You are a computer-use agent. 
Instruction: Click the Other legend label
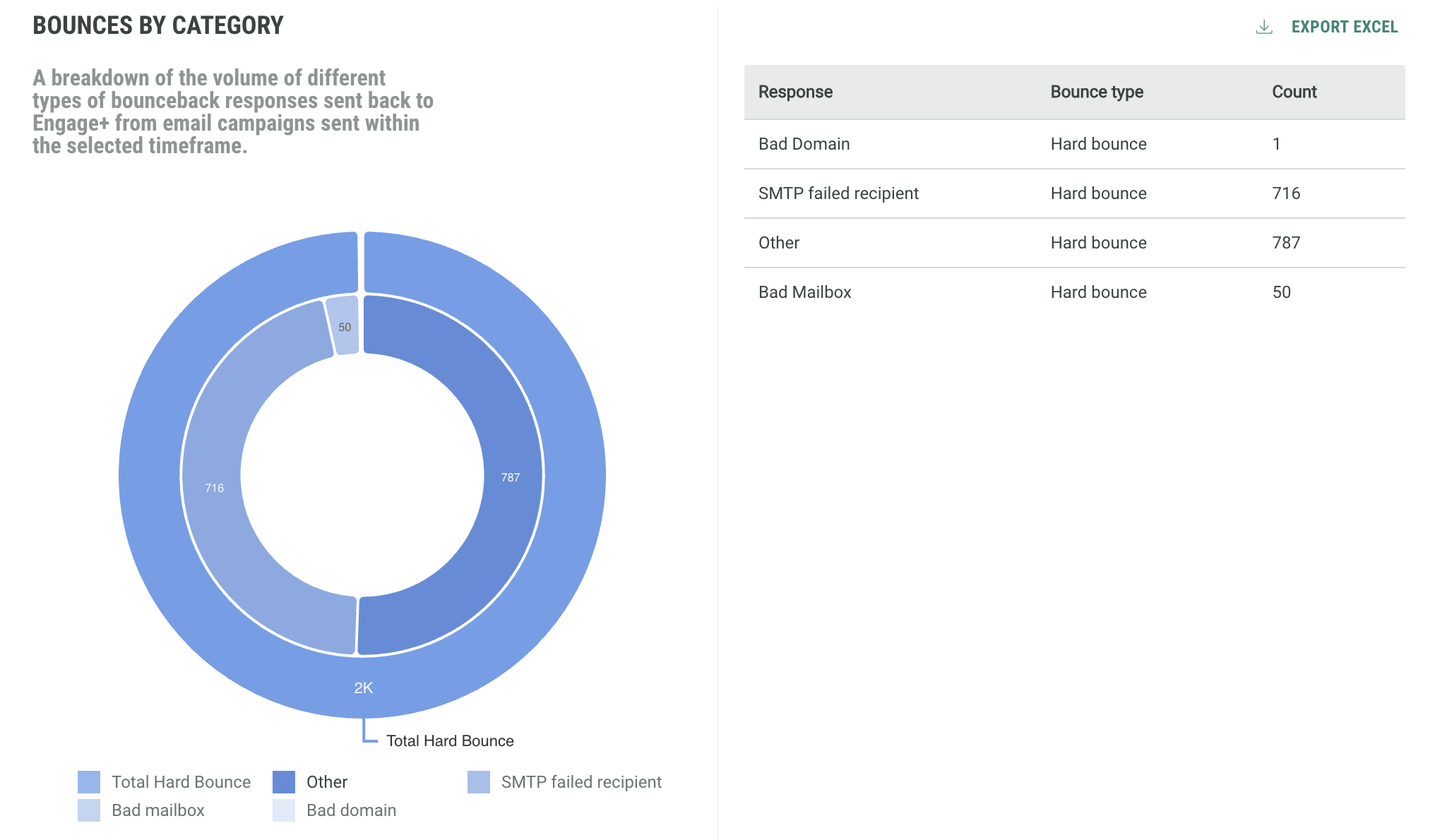point(327,782)
